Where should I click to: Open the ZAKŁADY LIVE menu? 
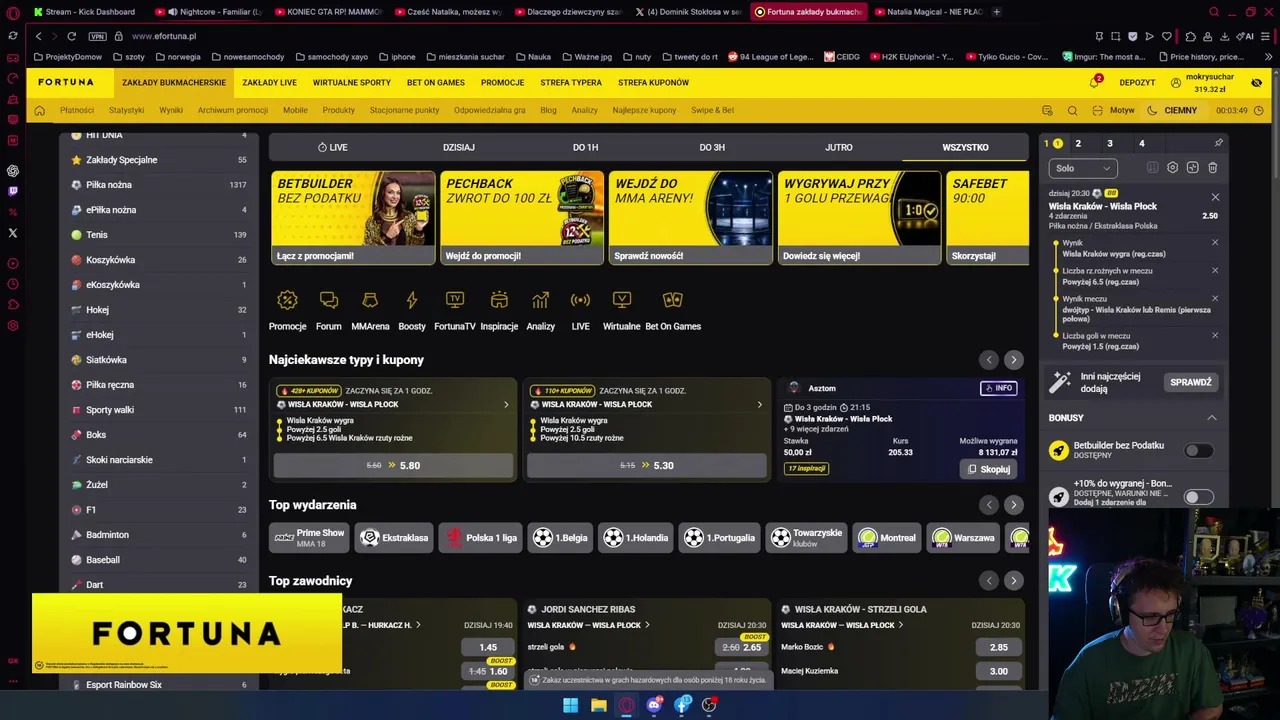[x=269, y=82]
